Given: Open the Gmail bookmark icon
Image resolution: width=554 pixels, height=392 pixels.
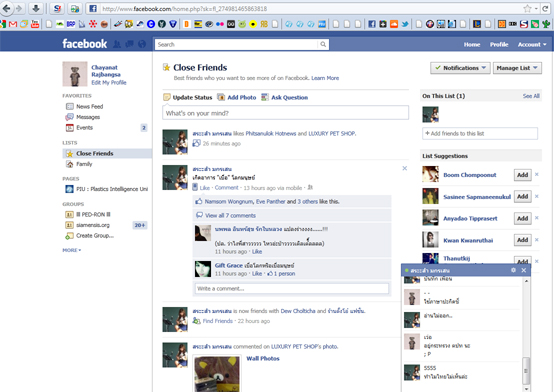Looking at the screenshot, I should point(13,24).
